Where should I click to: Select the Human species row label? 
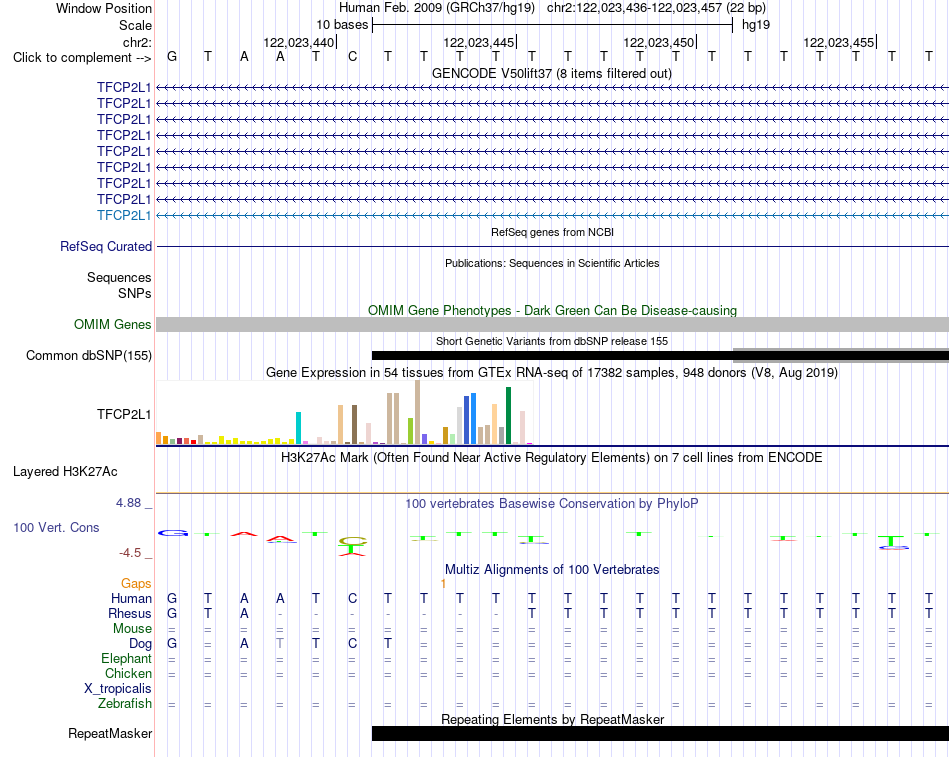point(131,598)
